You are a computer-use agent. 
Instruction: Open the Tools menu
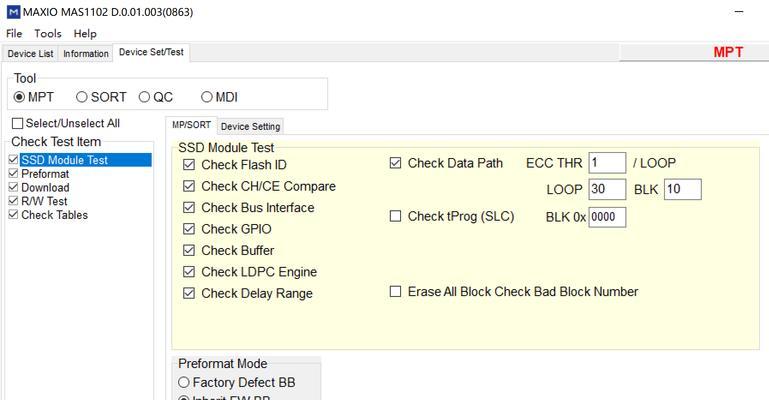48,33
